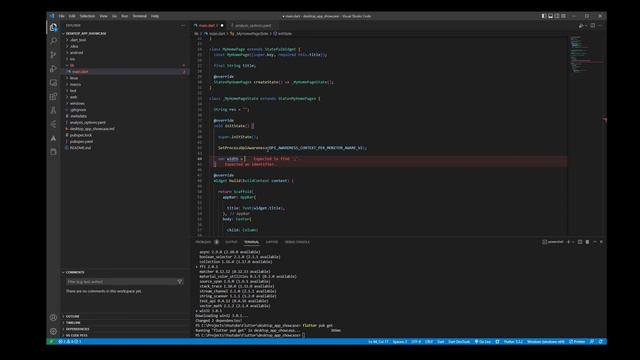Click the _MyHomePageState breadcrumb
Screen dimensions: 640x360
pyautogui.click(x=249, y=33)
